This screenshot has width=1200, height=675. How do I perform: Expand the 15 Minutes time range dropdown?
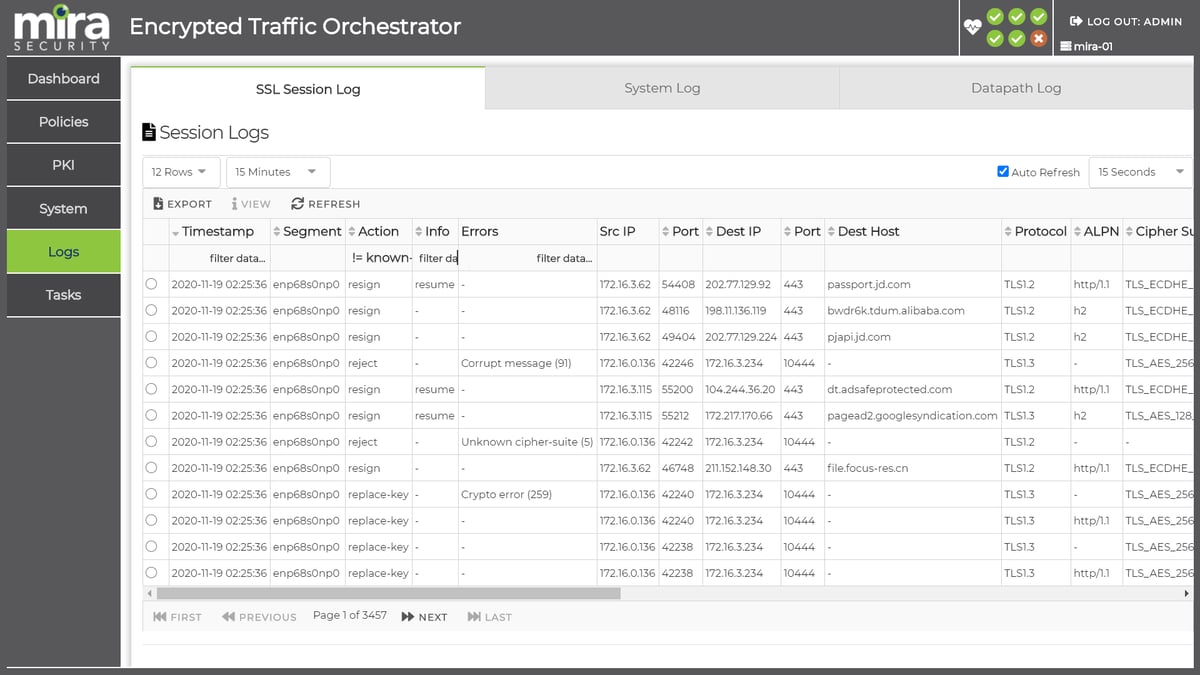click(277, 172)
